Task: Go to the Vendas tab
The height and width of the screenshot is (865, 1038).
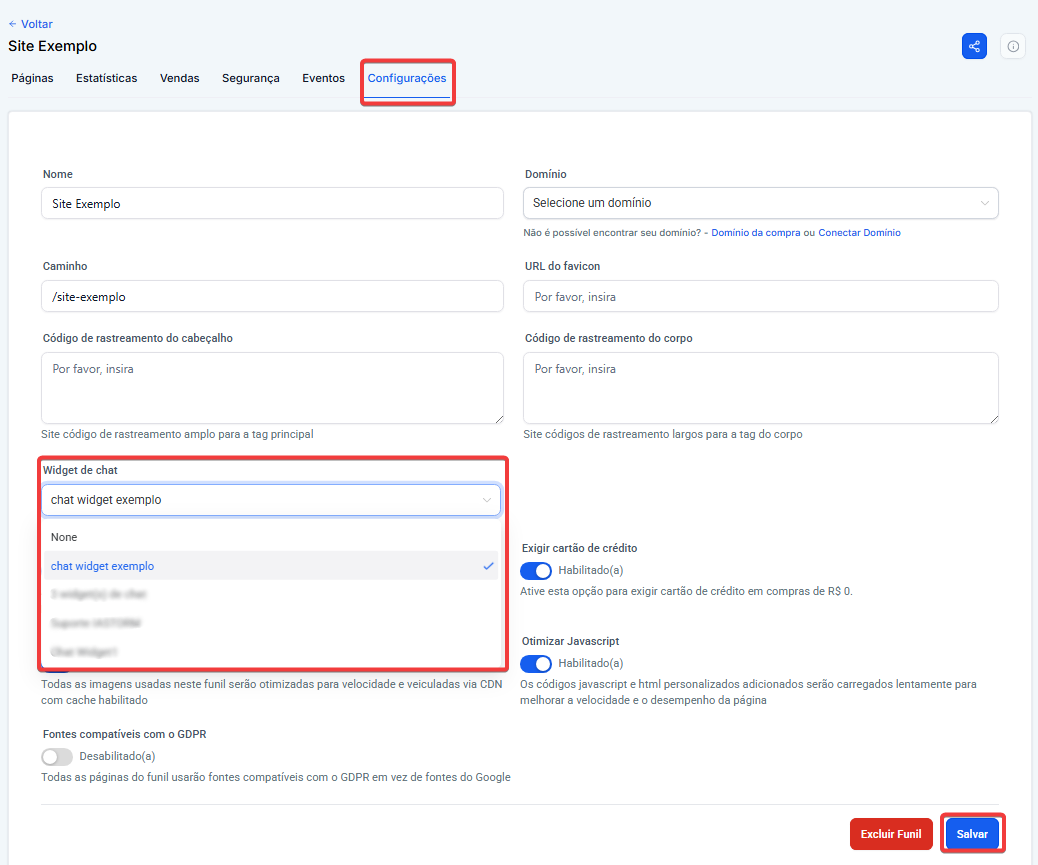Action: point(179,78)
